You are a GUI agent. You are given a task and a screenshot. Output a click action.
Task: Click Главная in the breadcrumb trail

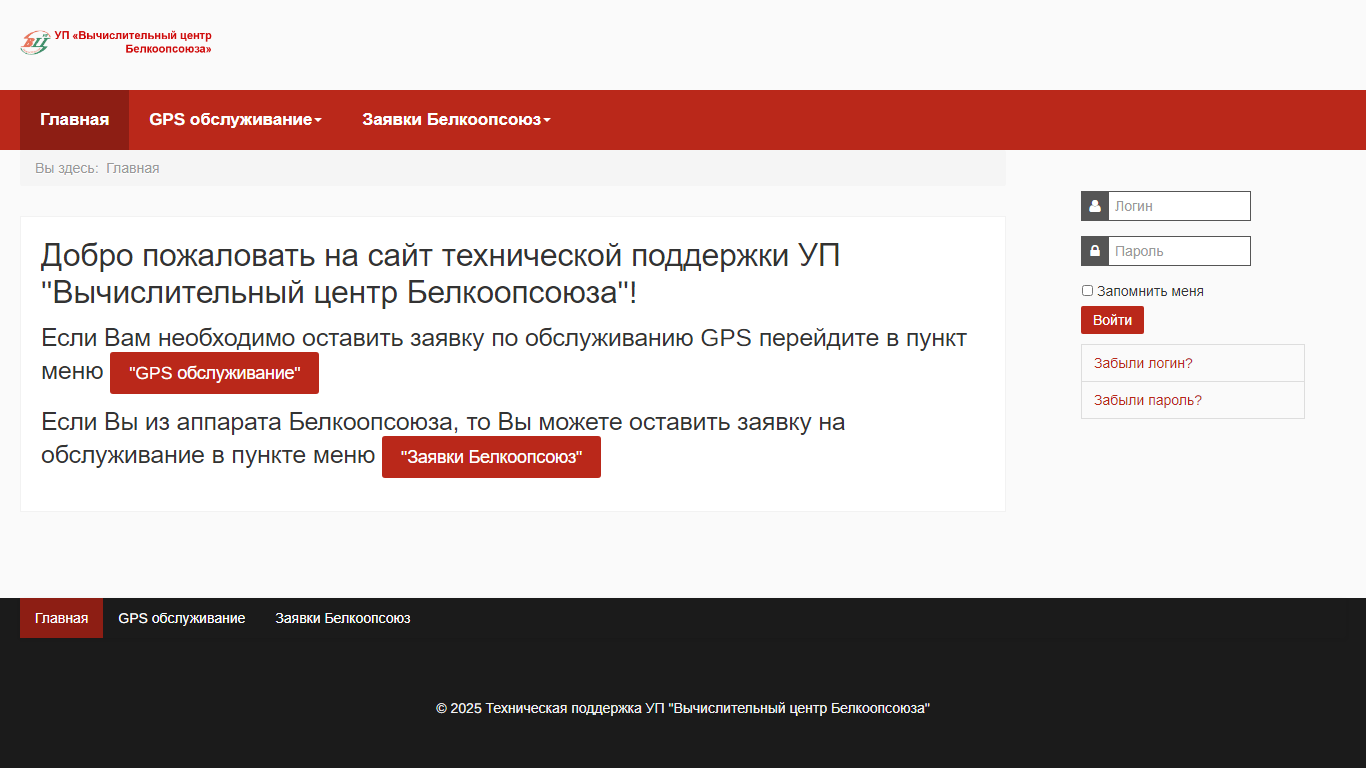[133, 168]
